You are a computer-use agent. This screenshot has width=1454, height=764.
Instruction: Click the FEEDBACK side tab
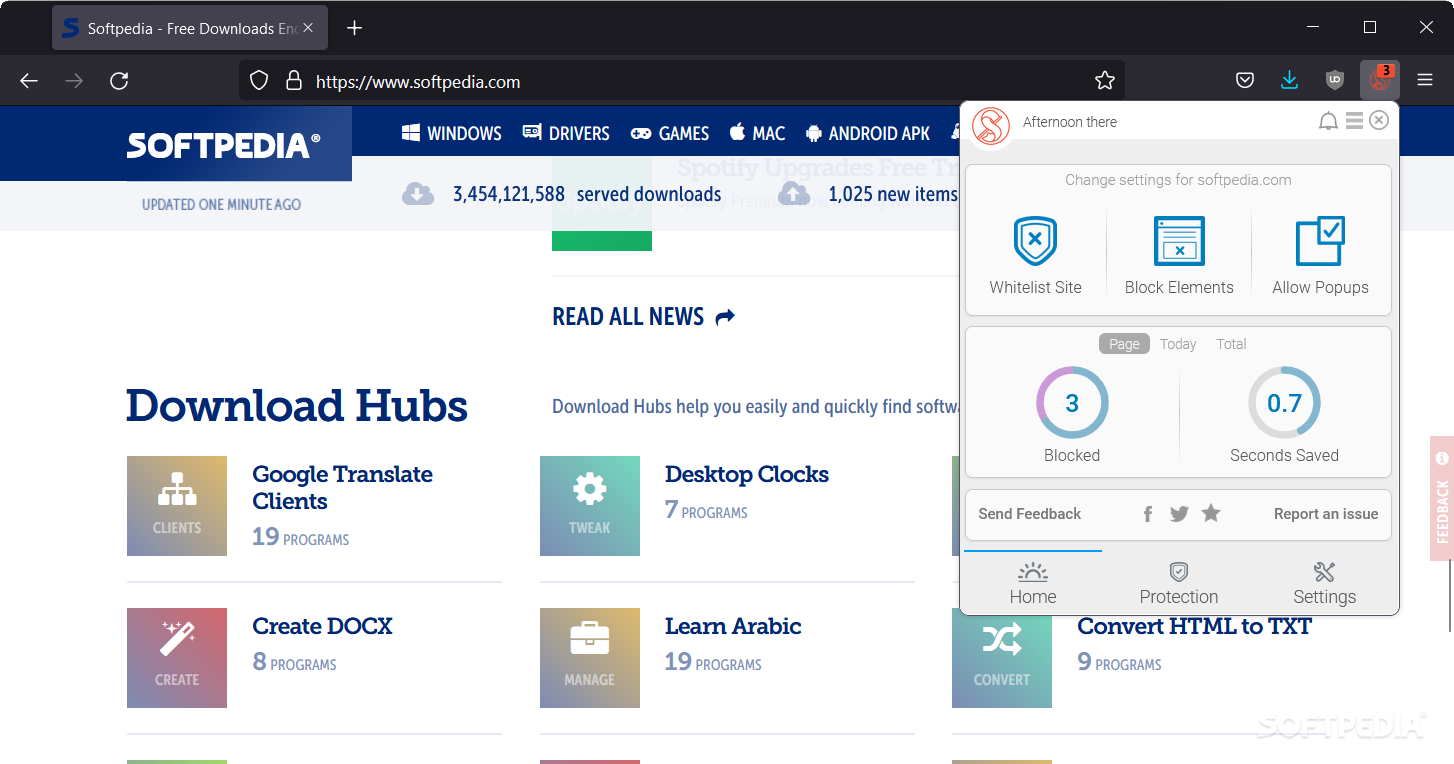point(1442,498)
